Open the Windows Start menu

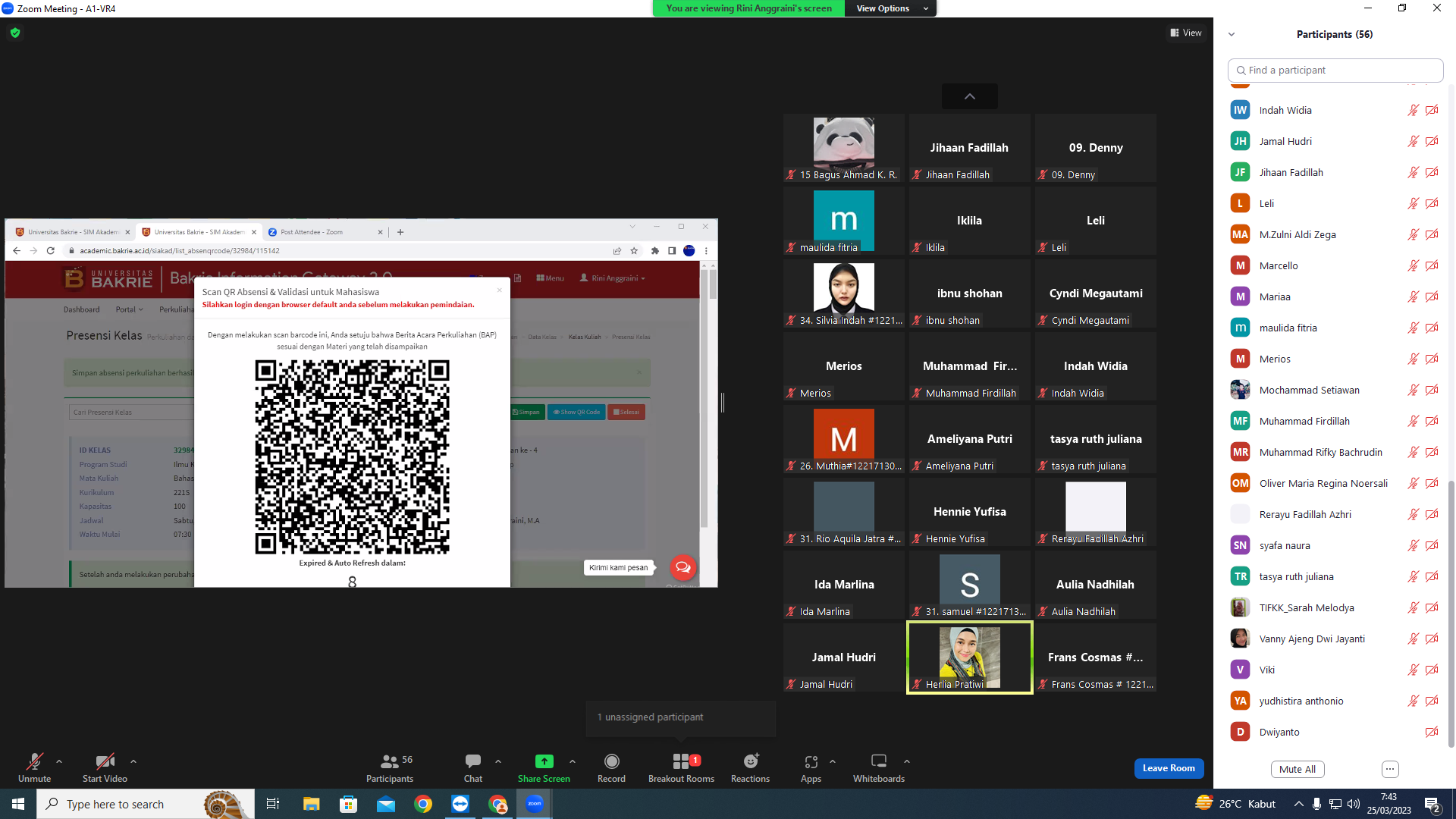(18, 804)
